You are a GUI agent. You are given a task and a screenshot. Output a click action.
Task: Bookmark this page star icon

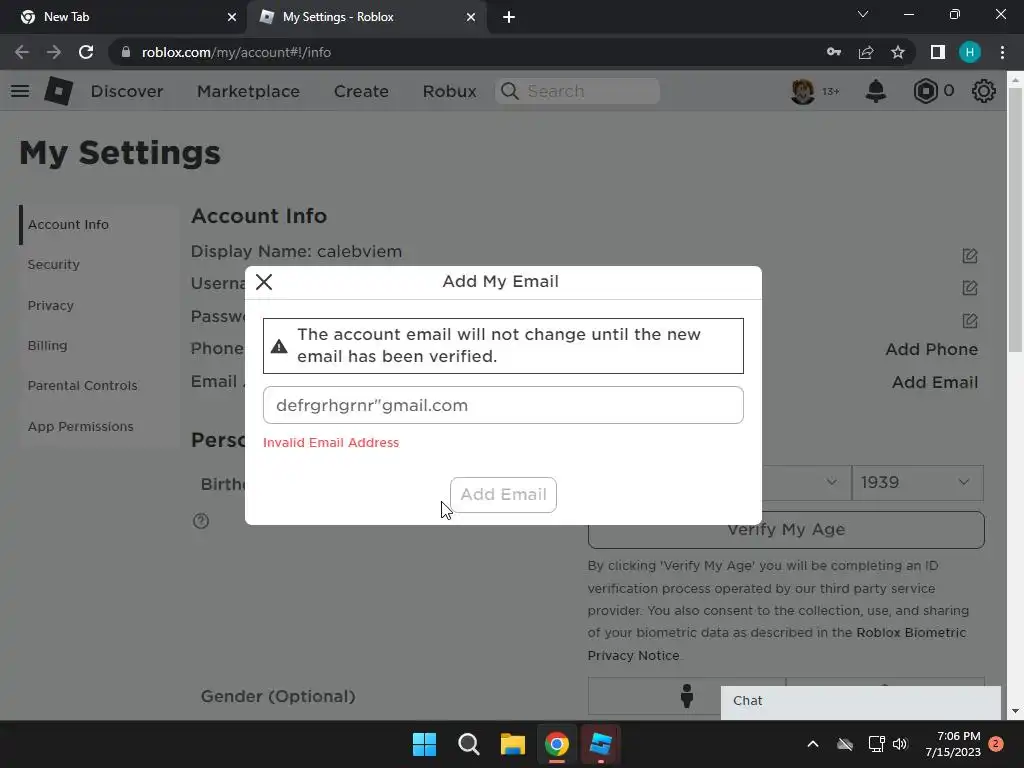click(x=898, y=52)
